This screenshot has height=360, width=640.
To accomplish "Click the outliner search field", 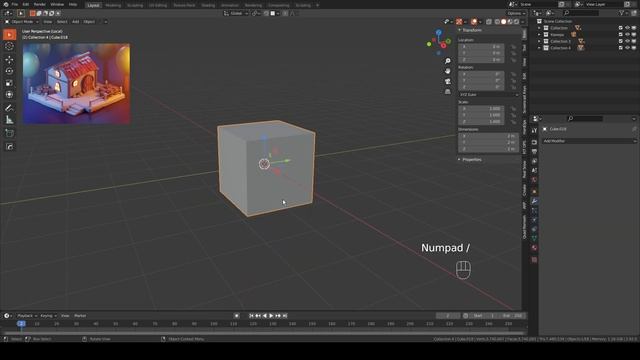I will (580, 13).
